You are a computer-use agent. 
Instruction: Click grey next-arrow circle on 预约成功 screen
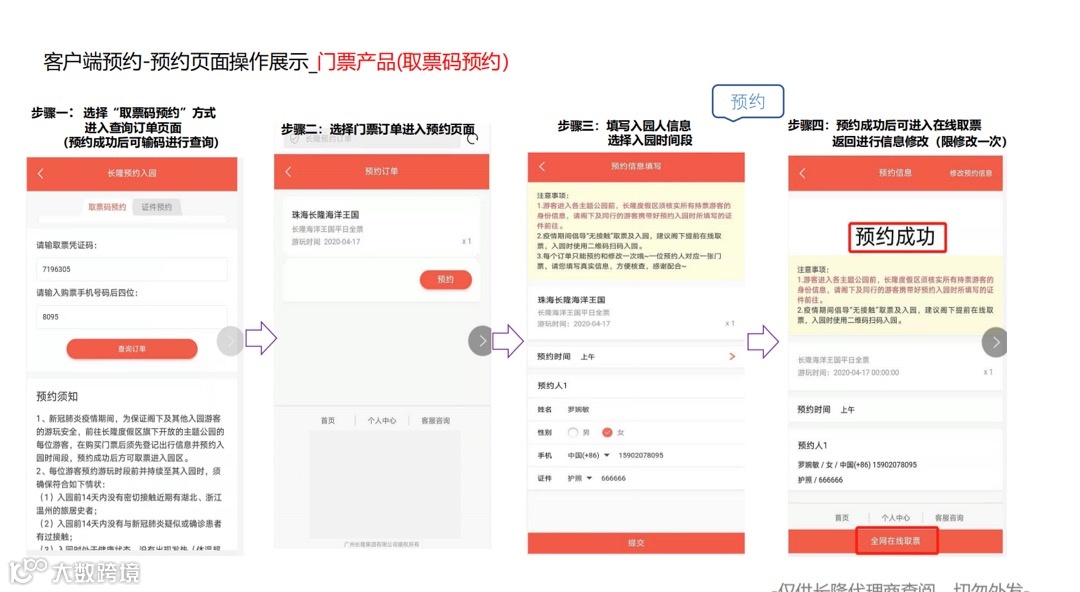995,342
